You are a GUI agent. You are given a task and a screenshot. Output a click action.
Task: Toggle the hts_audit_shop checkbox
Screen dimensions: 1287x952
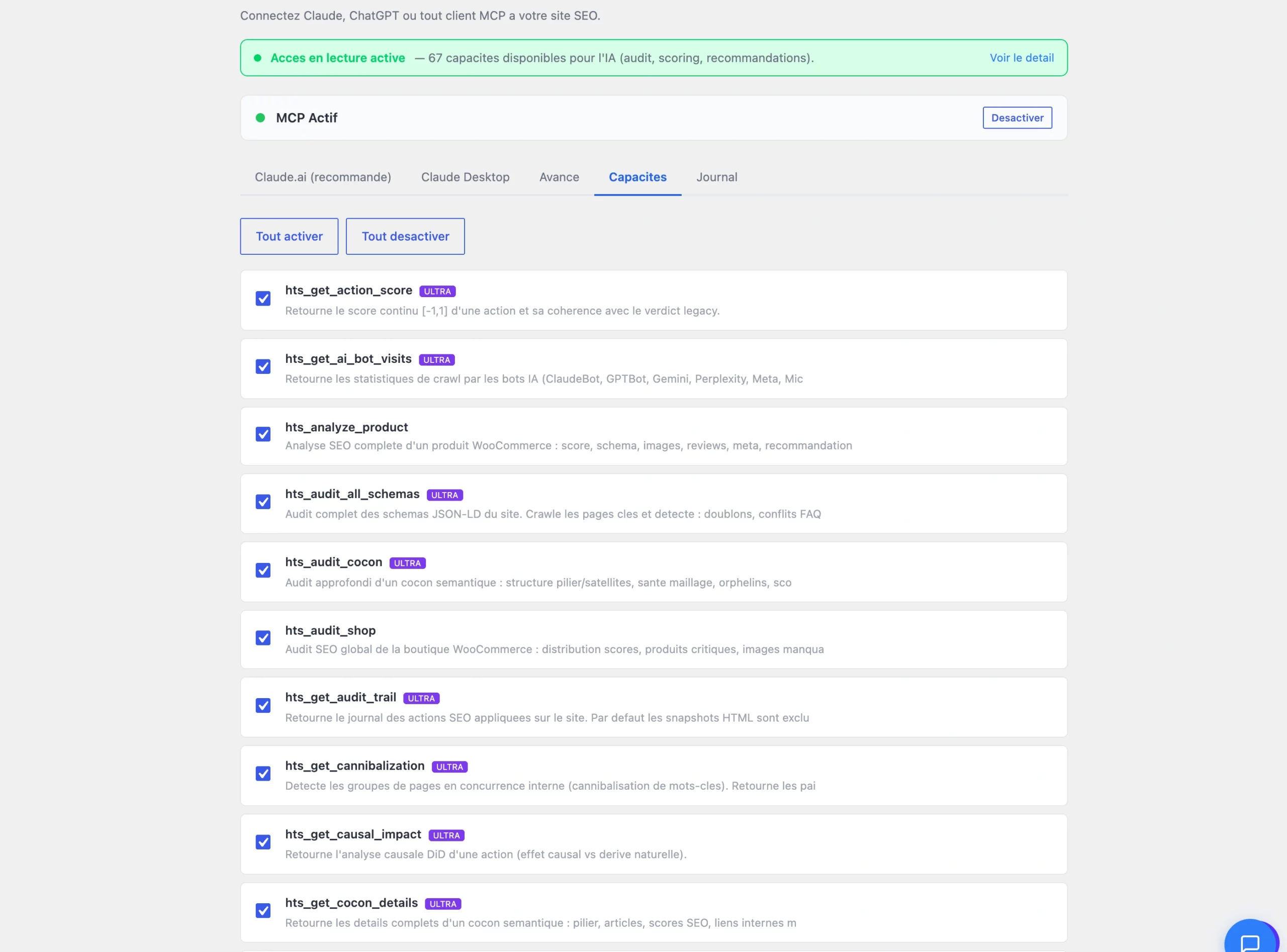[x=263, y=638]
